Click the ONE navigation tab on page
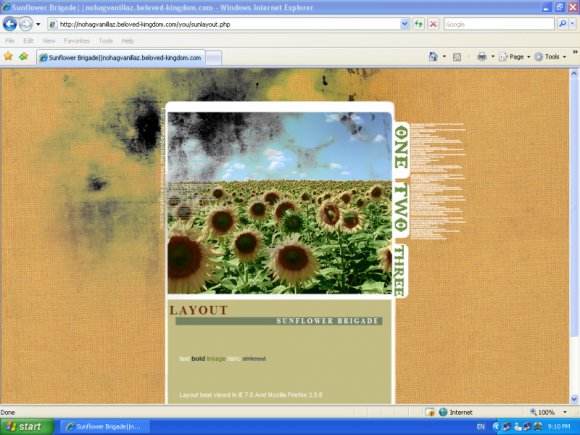Viewport: 580px width, 435px height. pos(402,147)
